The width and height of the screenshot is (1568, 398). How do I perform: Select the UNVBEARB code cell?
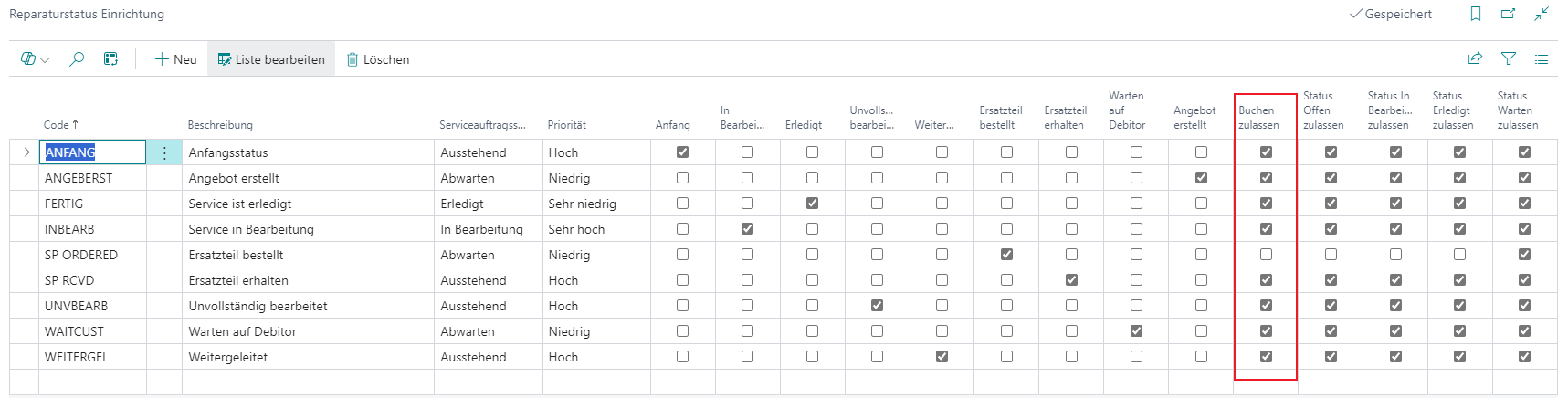tap(92, 306)
